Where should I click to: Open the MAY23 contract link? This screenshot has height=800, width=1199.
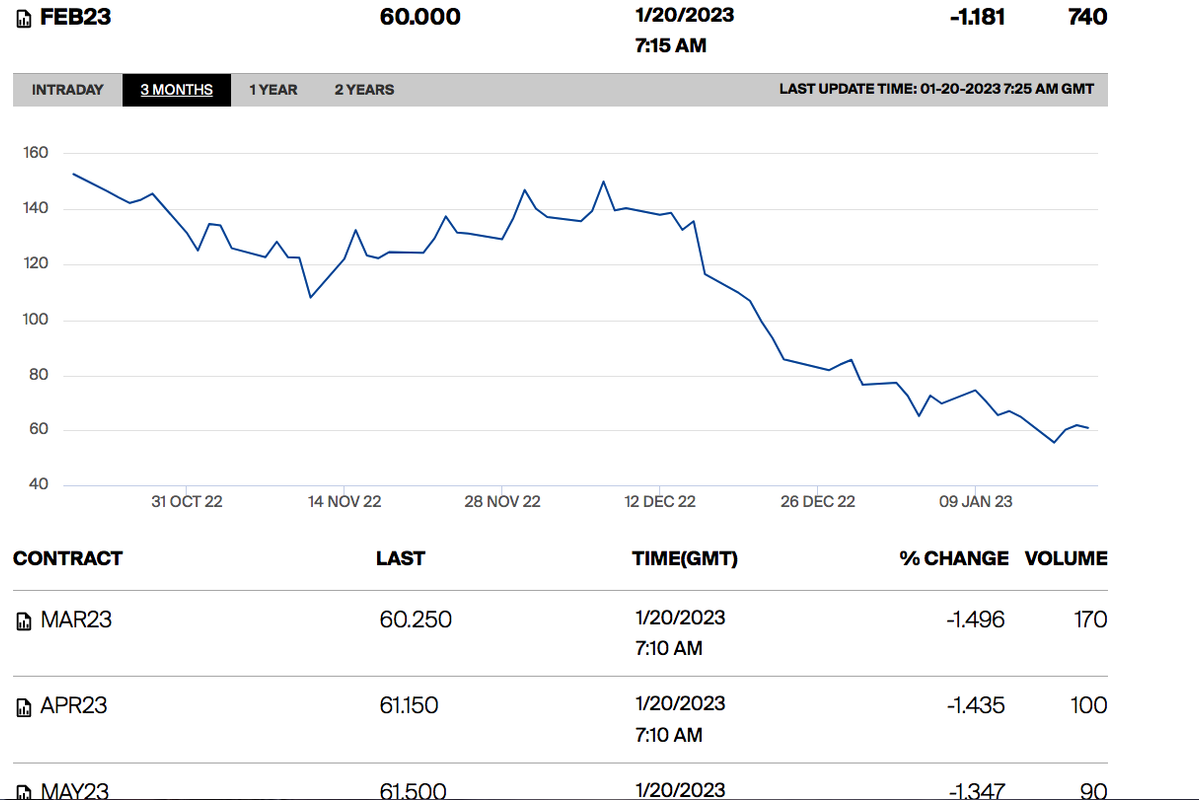(x=74, y=790)
